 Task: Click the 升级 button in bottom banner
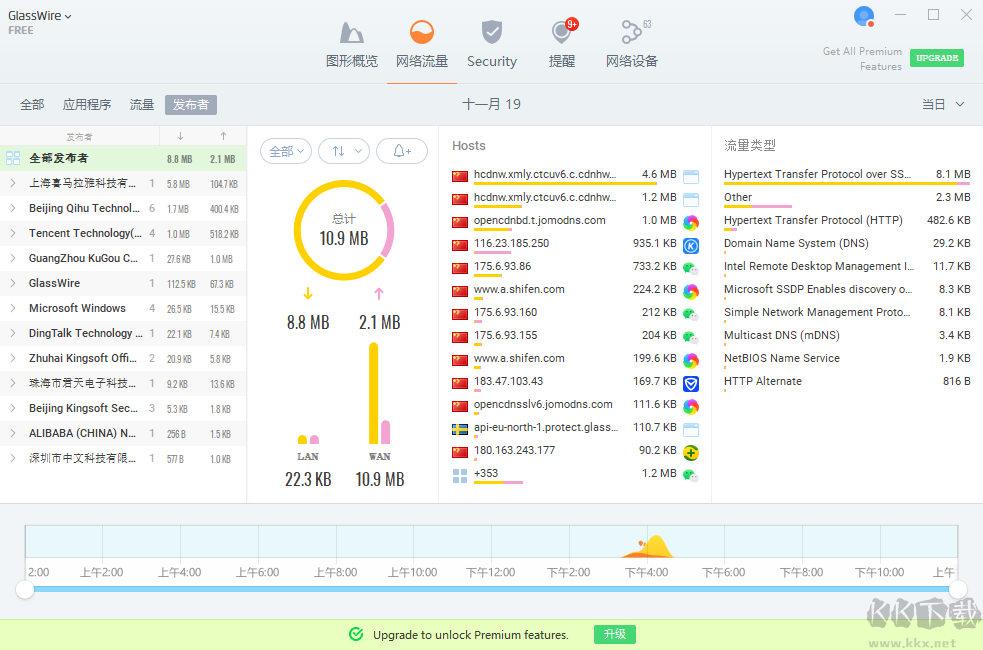pyautogui.click(x=615, y=635)
